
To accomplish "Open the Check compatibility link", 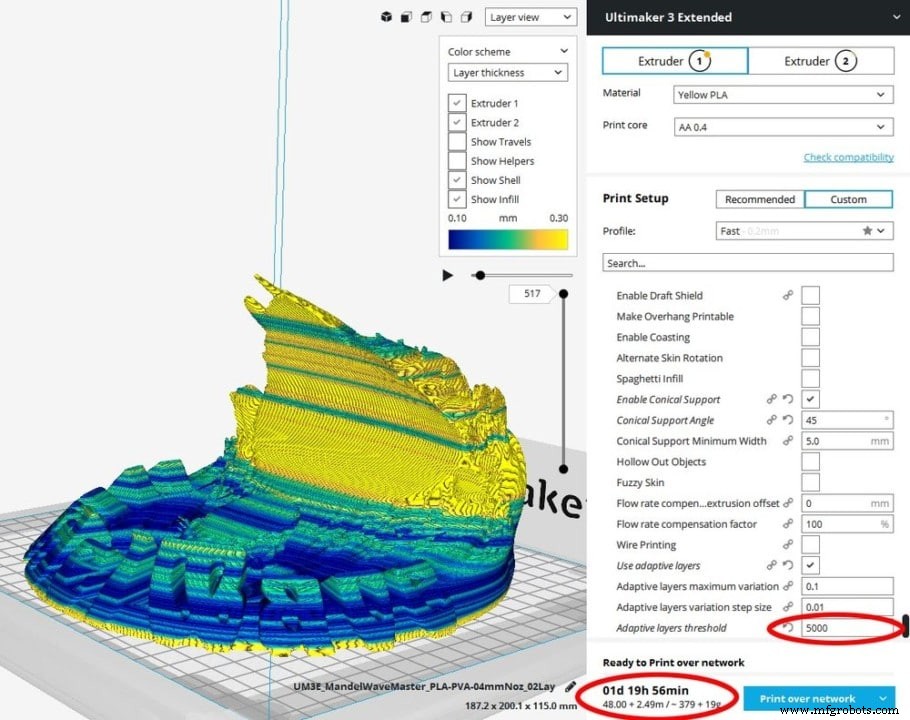I will (x=848, y=157).
